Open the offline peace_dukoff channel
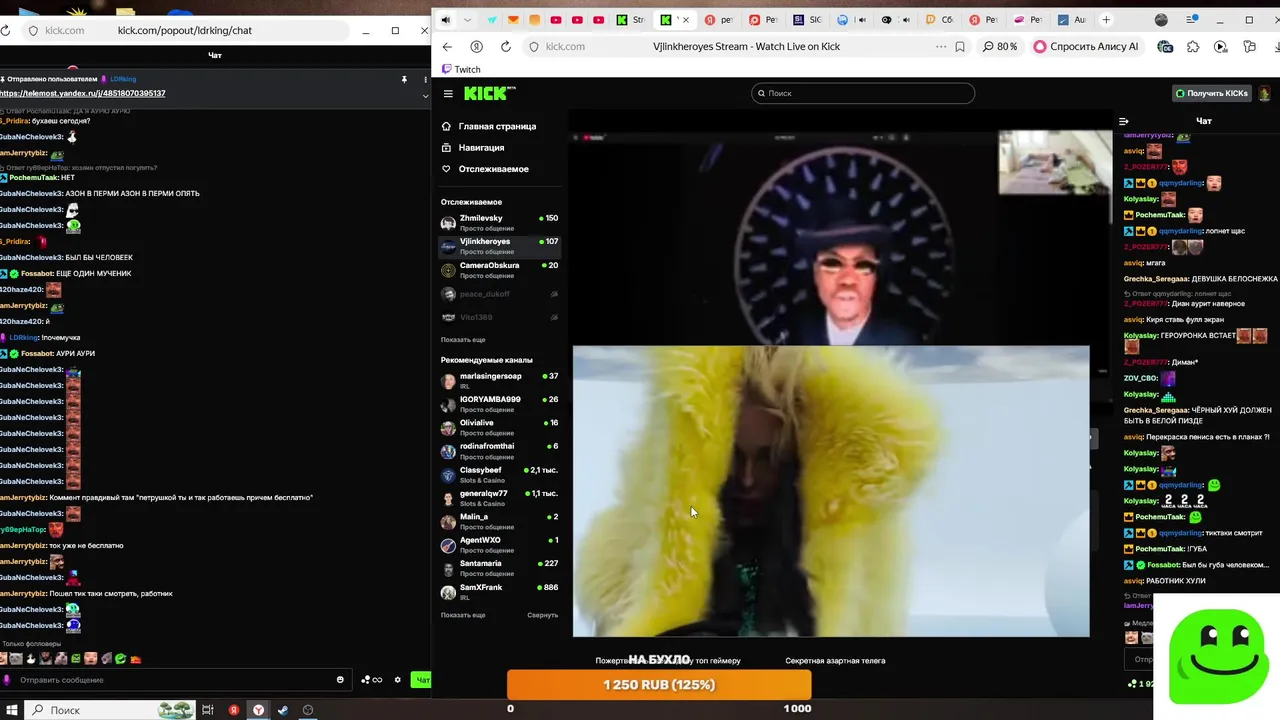Screen dimensions: 1280x720 coord(500,294)
